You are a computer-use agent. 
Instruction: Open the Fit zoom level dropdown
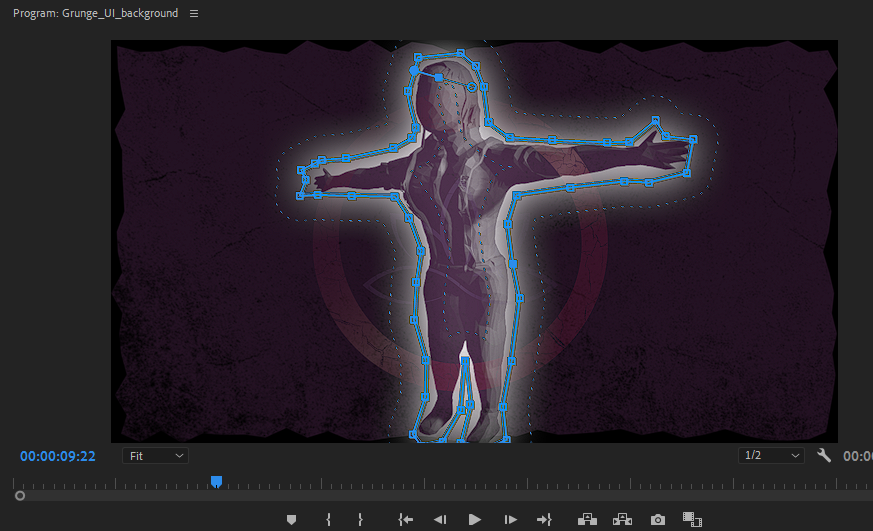pos(157,456)
